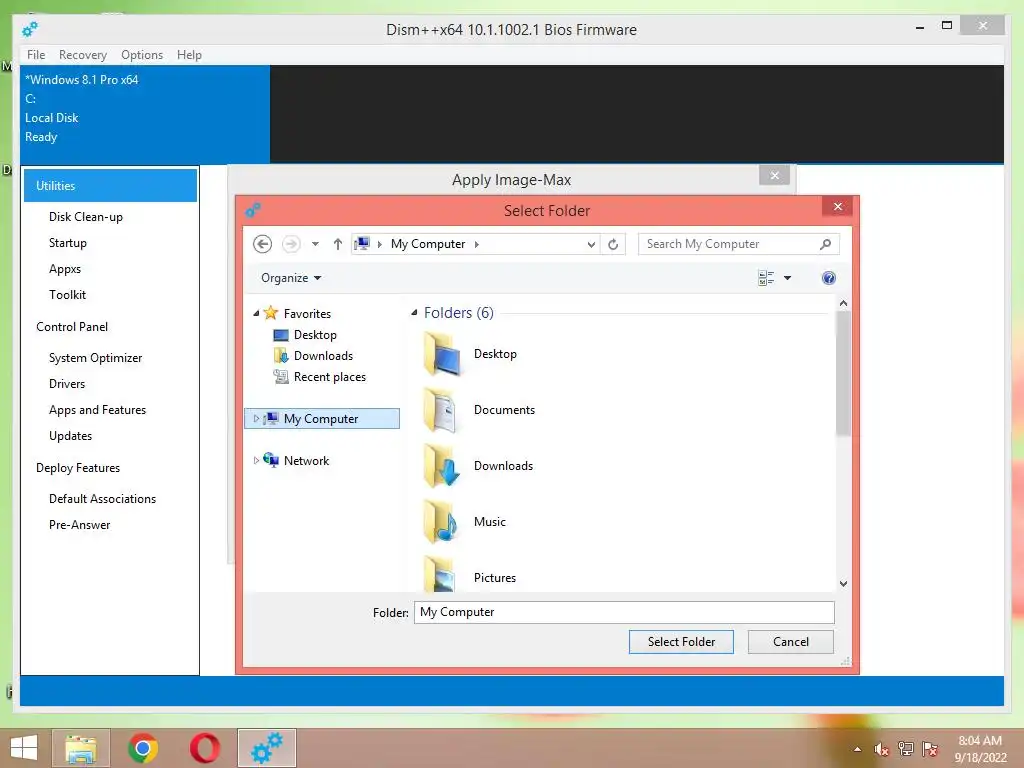This screenshot has height=768, width=1024.
Task: Open Action Center flag icon
Action: [x=930, y=749]
